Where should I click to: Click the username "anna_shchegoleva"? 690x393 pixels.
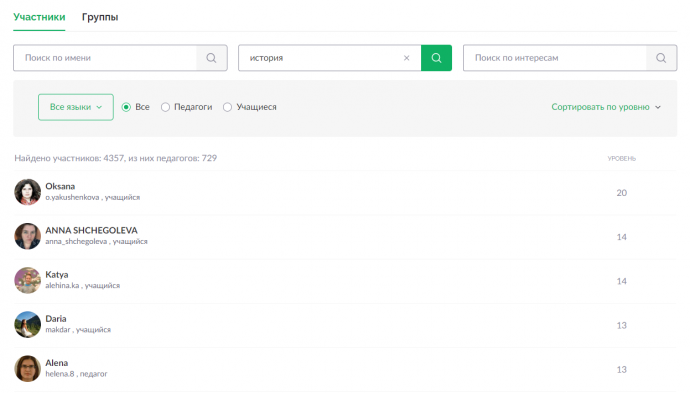point(76,241)
